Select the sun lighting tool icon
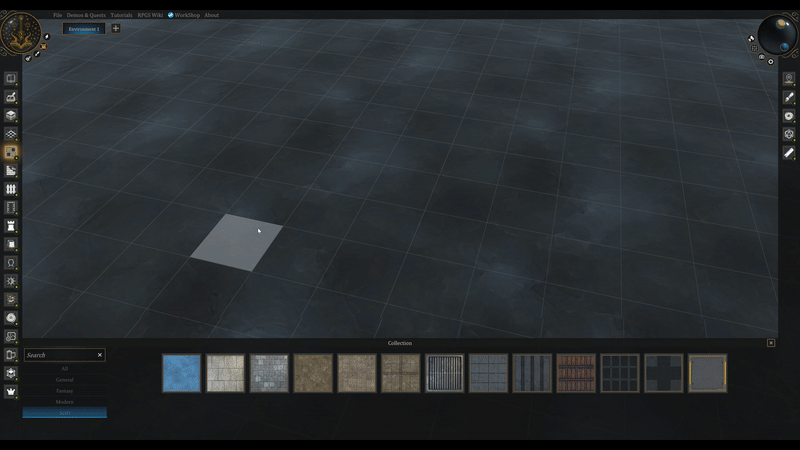This screenshot has height=450, width=800. pos(11,281)
